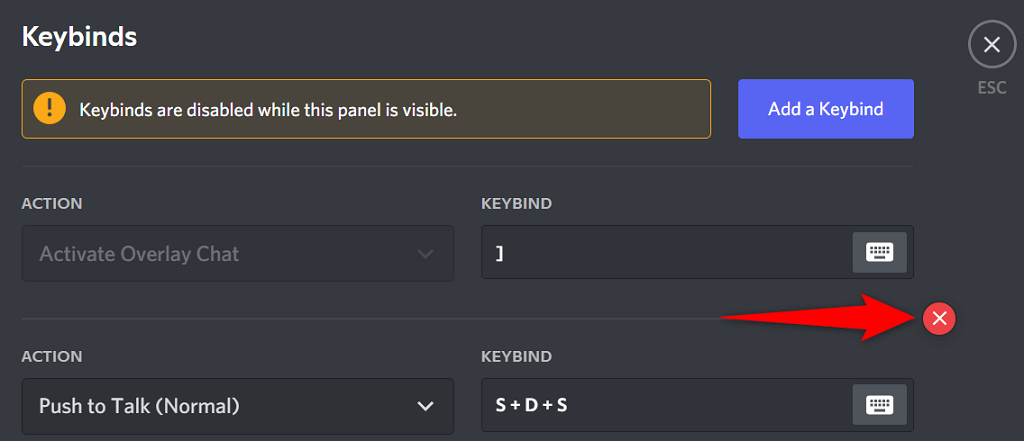Click the ACTION label above Activate Overlay Chat

coord(52,204)
